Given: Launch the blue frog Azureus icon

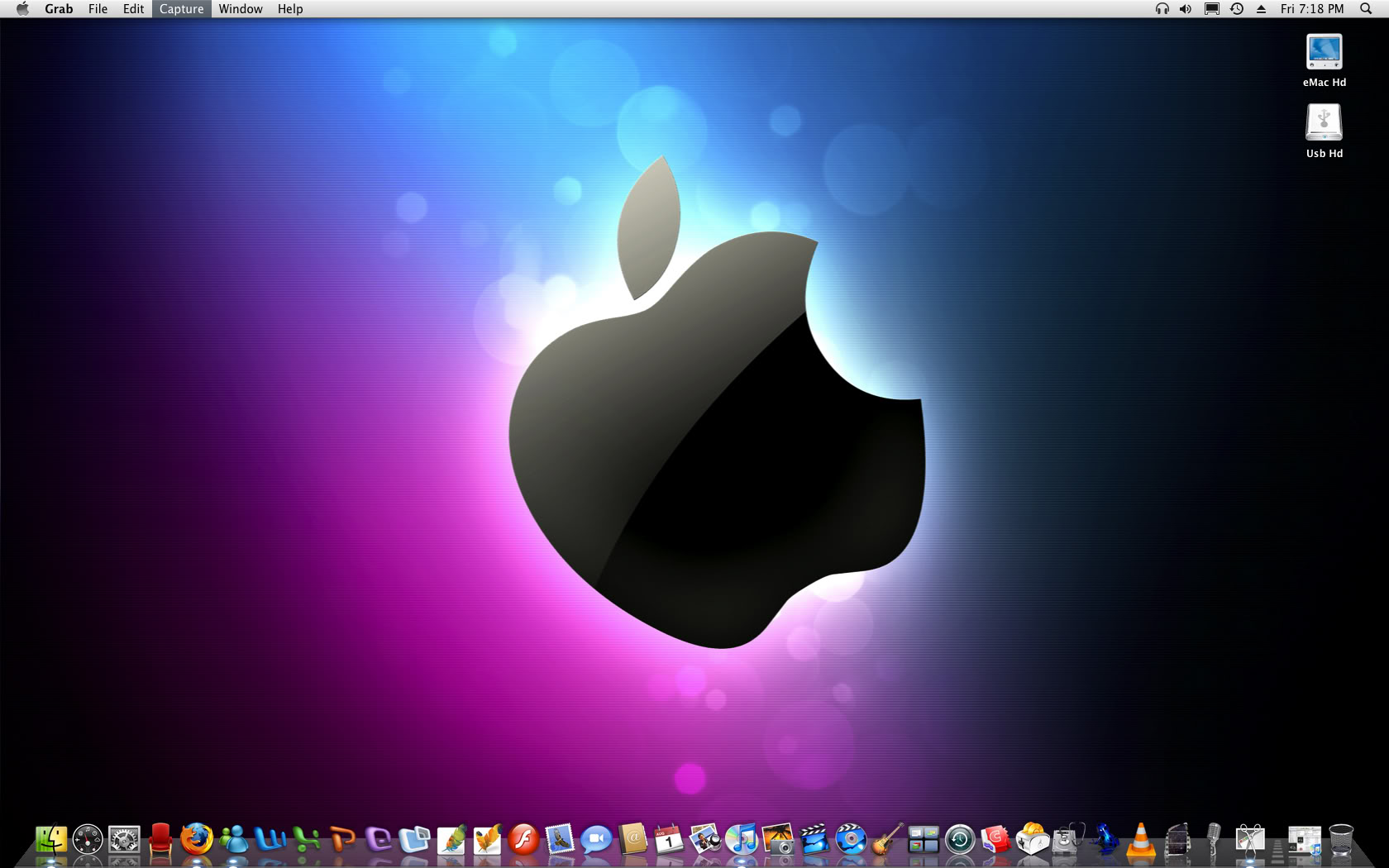Looking at the screenshot, I should click(x=1105, y=840).
